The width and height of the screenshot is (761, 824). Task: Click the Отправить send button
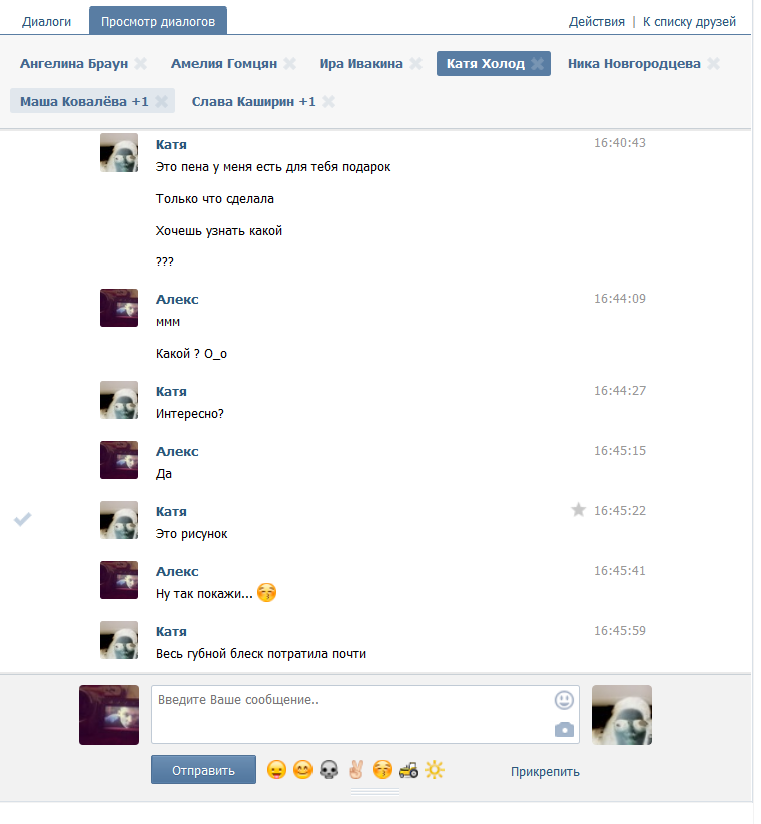click(203, 770)
